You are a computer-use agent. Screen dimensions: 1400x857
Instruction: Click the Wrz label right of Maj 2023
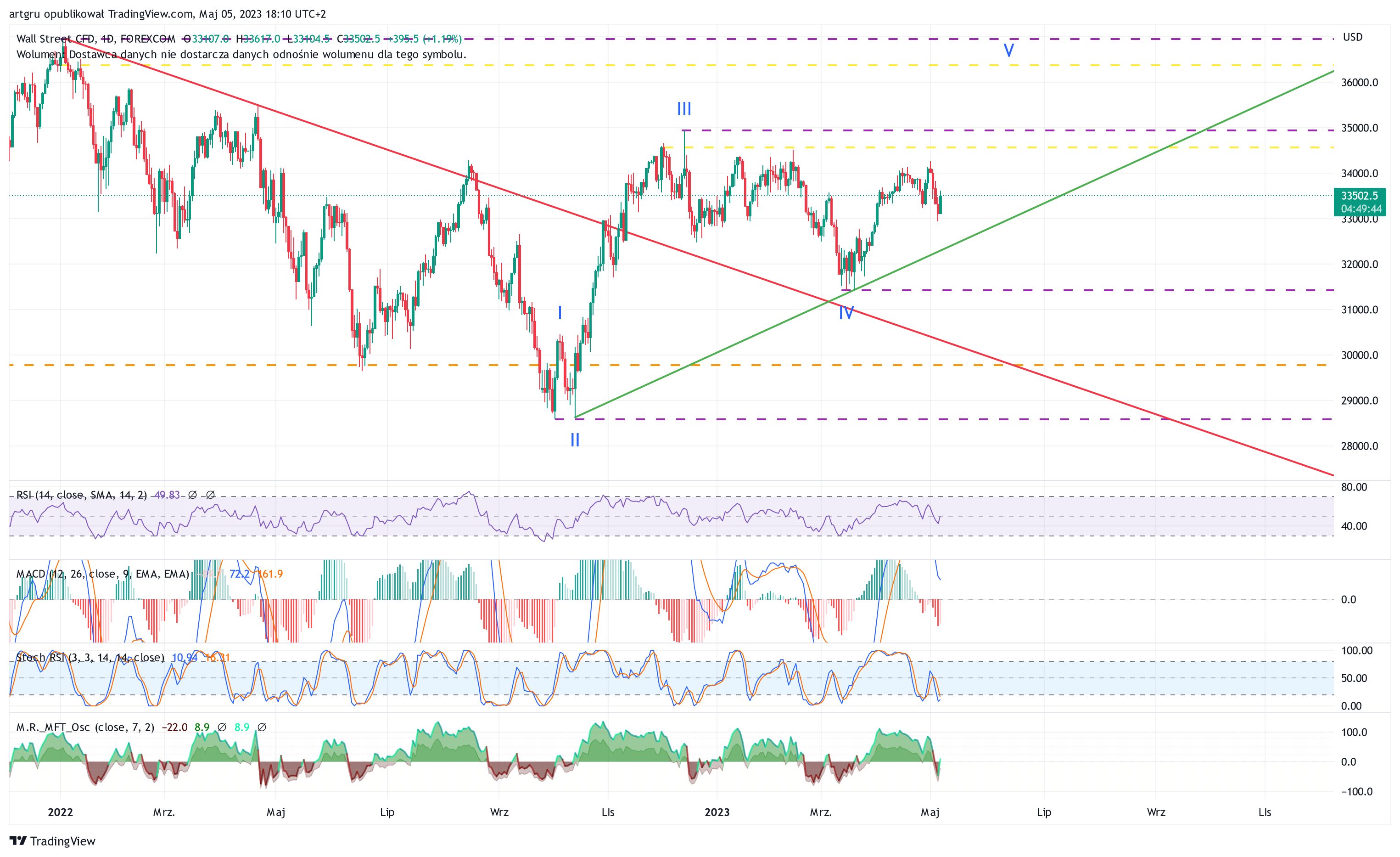point(1156,812)
